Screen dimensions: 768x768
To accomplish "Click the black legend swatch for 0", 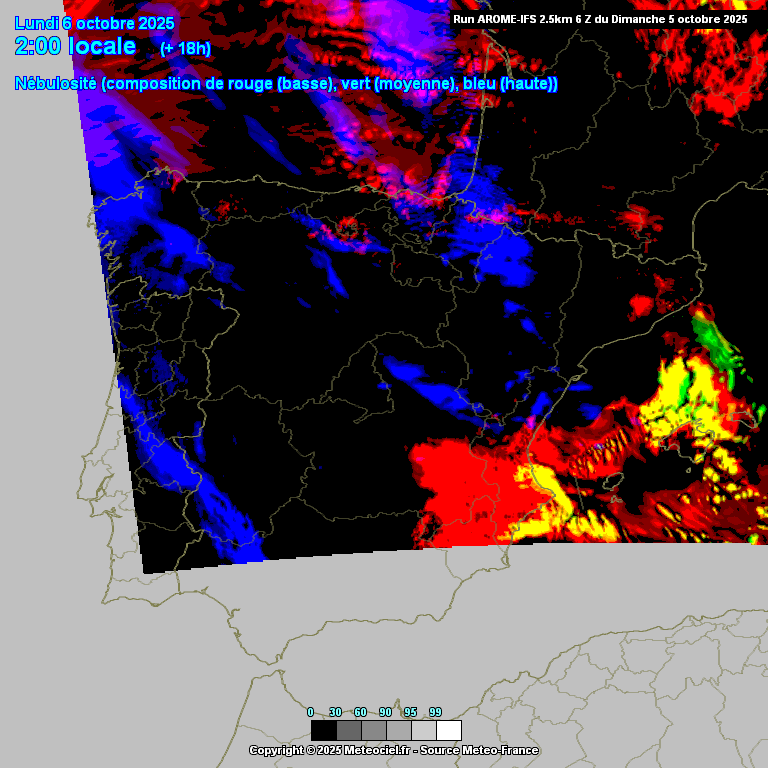I will (323, 731).
